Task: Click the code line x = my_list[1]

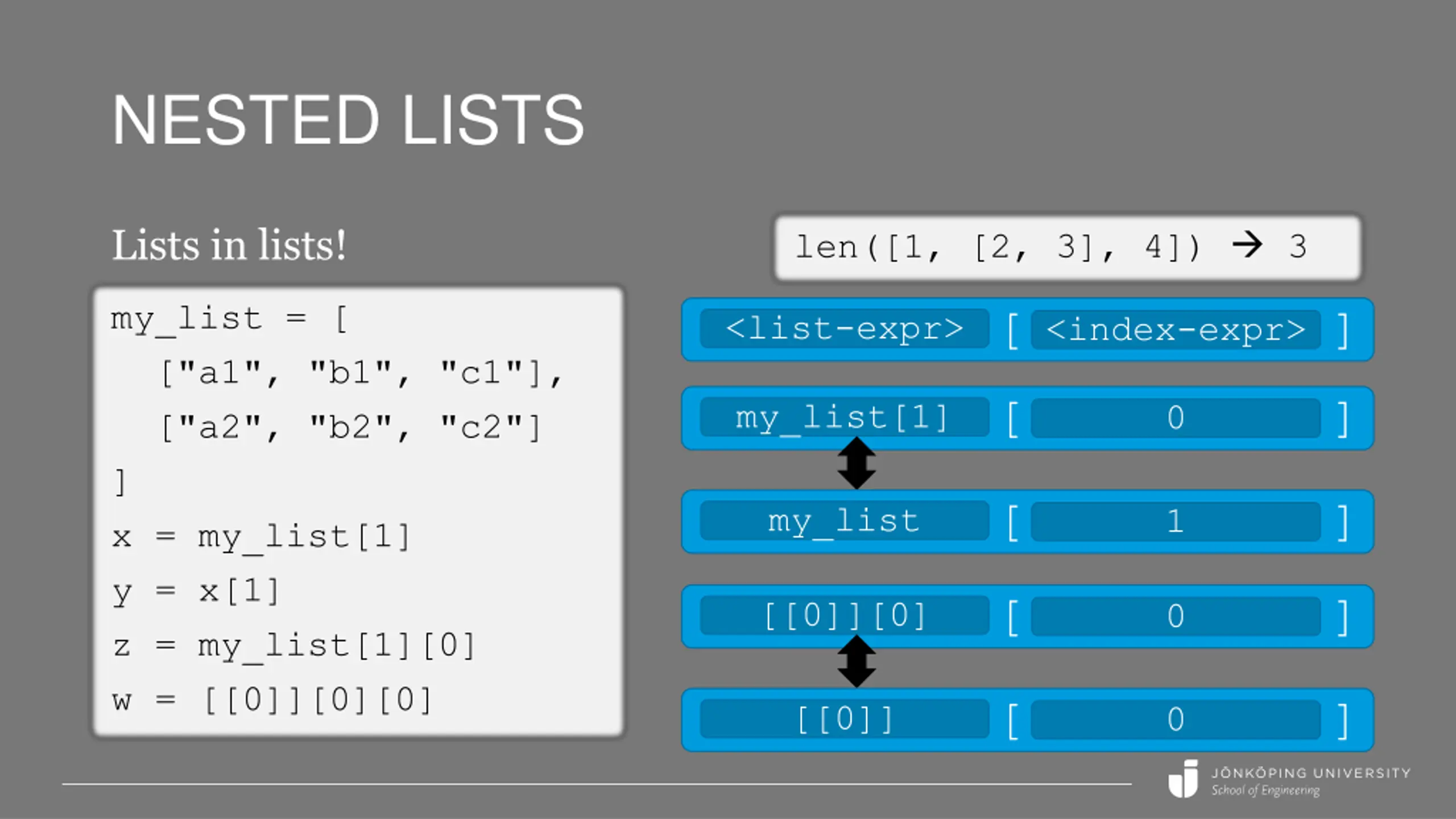Action: (x=262, y=537)
